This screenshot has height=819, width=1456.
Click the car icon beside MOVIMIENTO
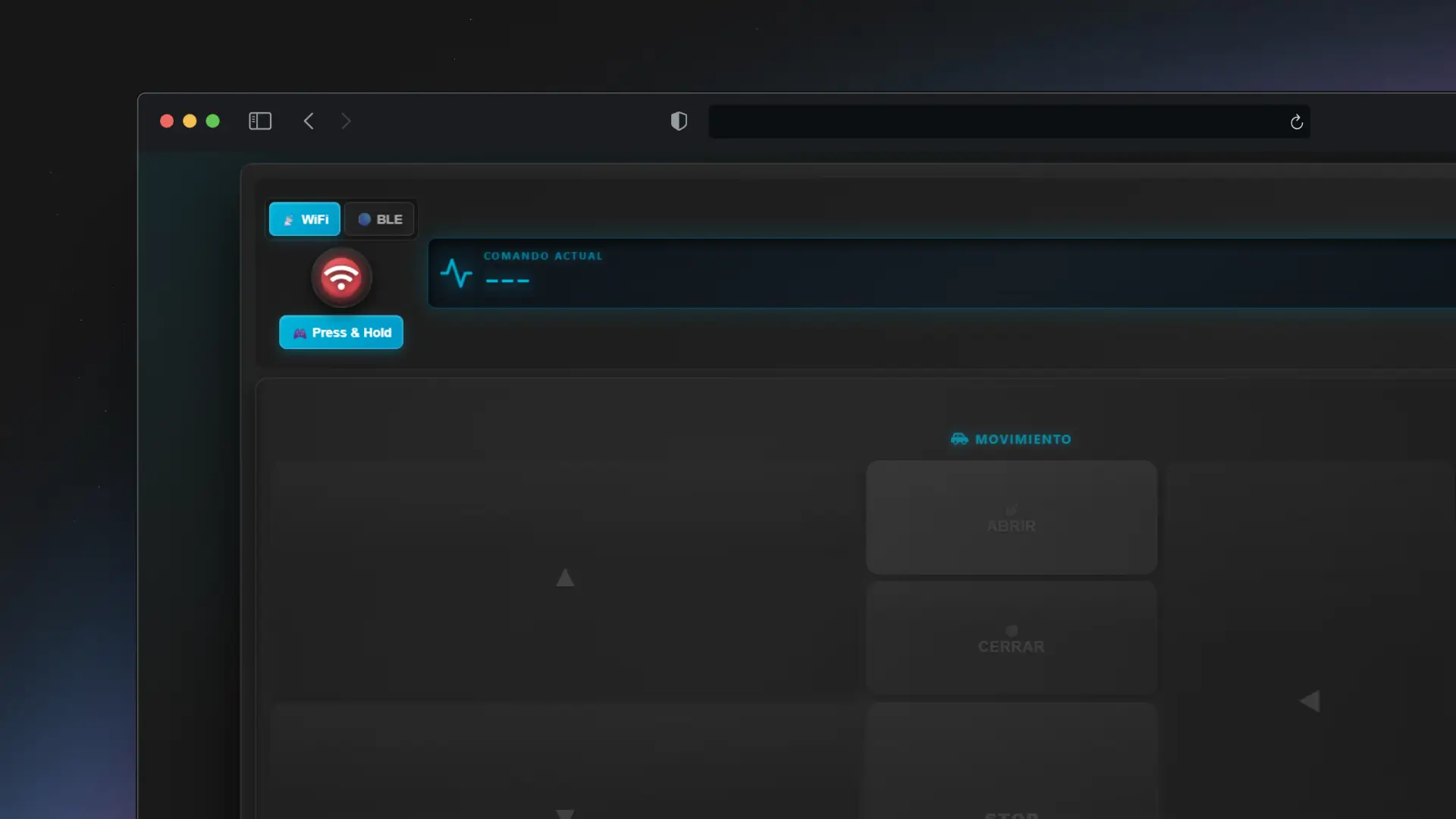(959, 439)
